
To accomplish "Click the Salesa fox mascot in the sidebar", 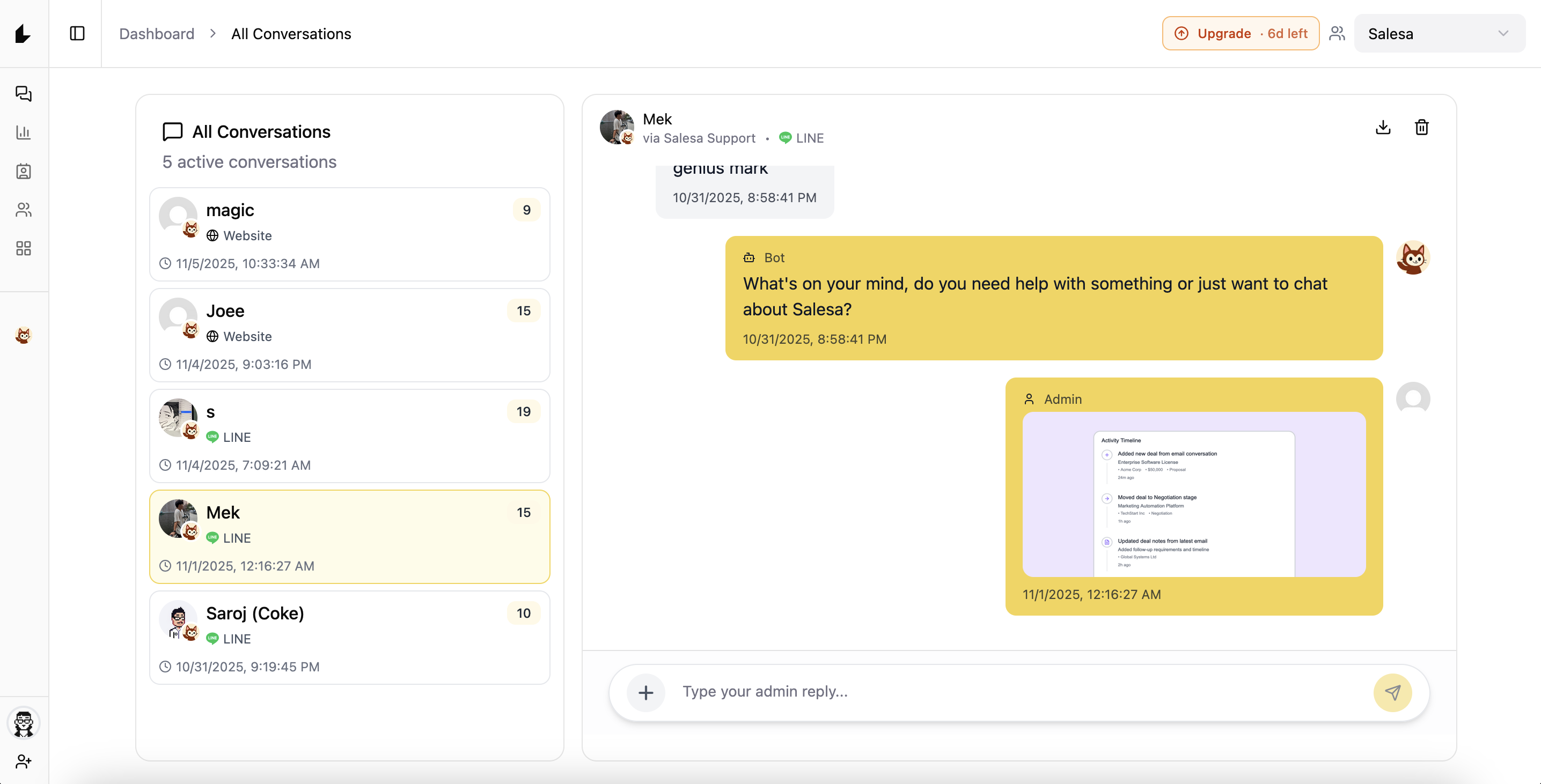I will pos(23,336).
